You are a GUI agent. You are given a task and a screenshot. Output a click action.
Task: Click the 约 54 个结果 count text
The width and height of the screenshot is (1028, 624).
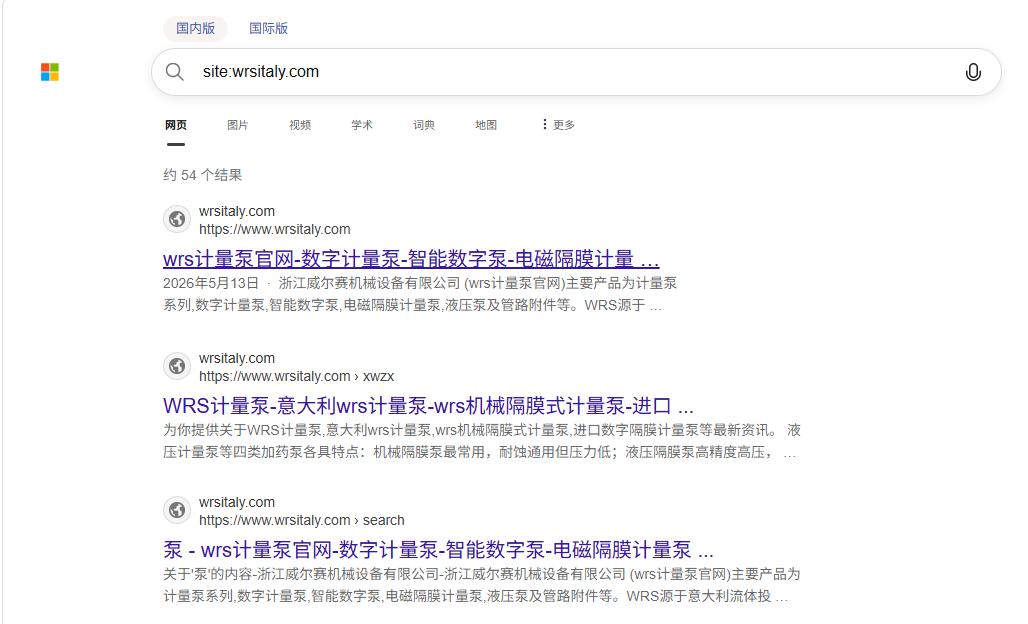pos(203,175)
